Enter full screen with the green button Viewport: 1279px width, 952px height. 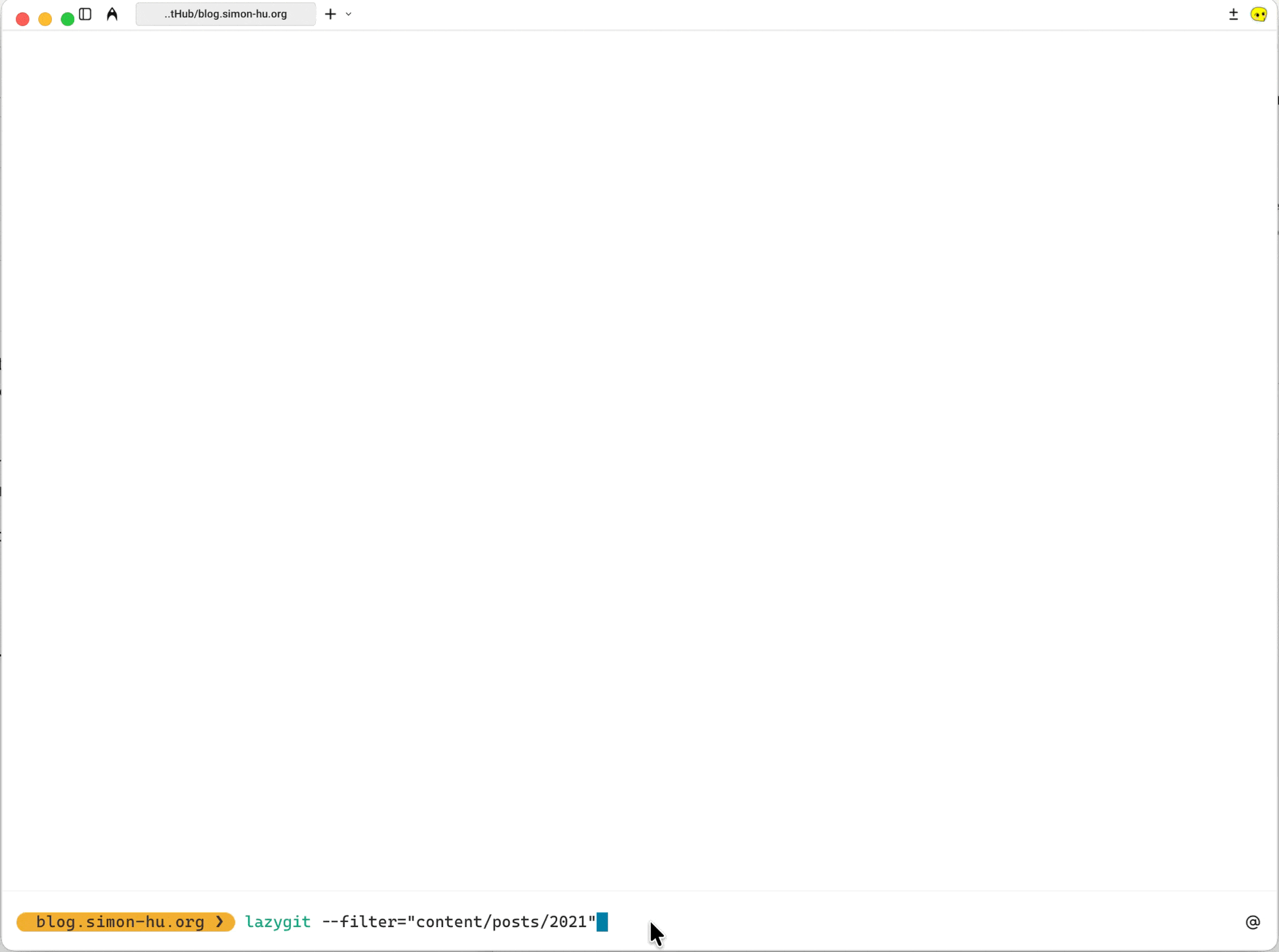(67, 19)
